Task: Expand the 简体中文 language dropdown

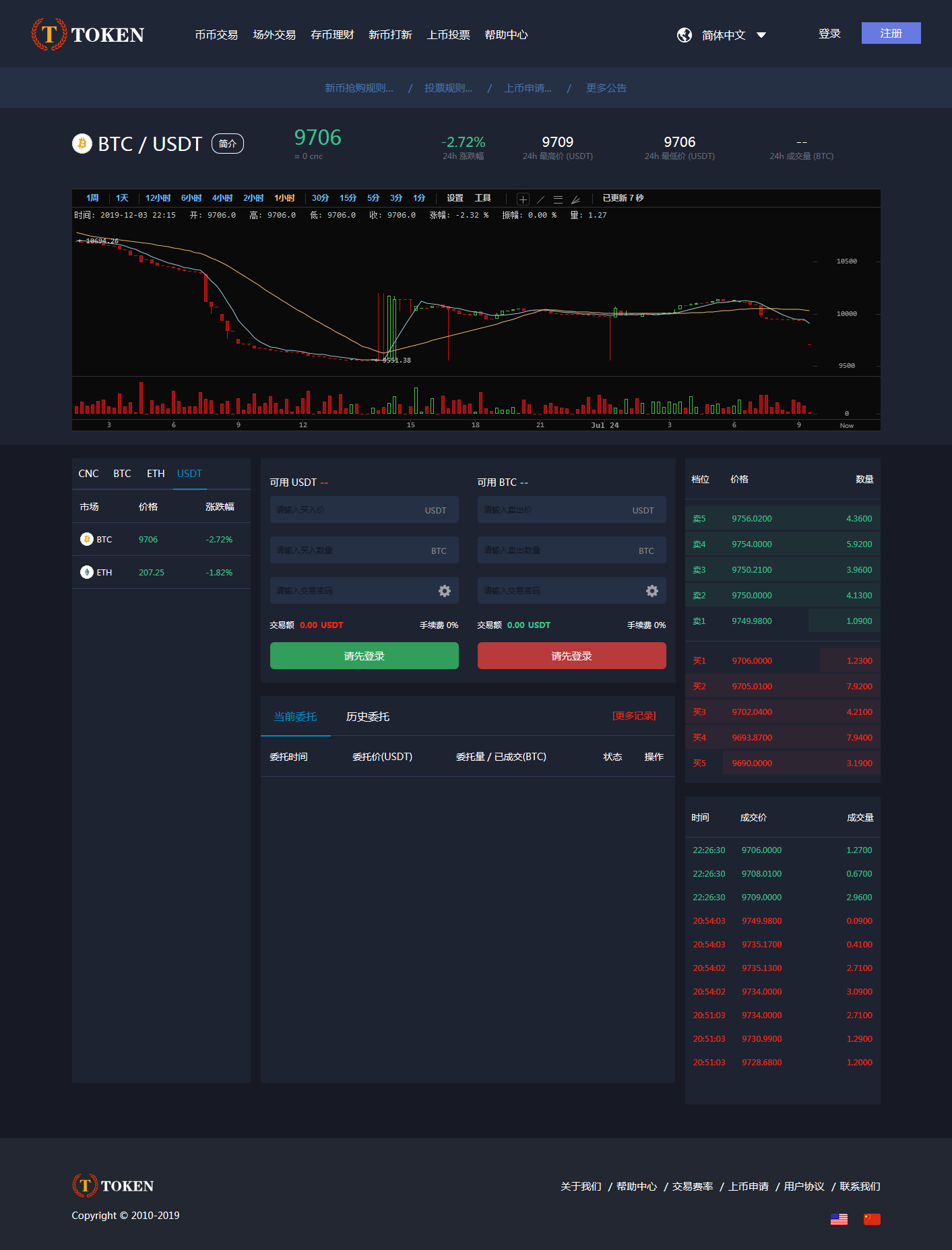Action: click(761, 35)
